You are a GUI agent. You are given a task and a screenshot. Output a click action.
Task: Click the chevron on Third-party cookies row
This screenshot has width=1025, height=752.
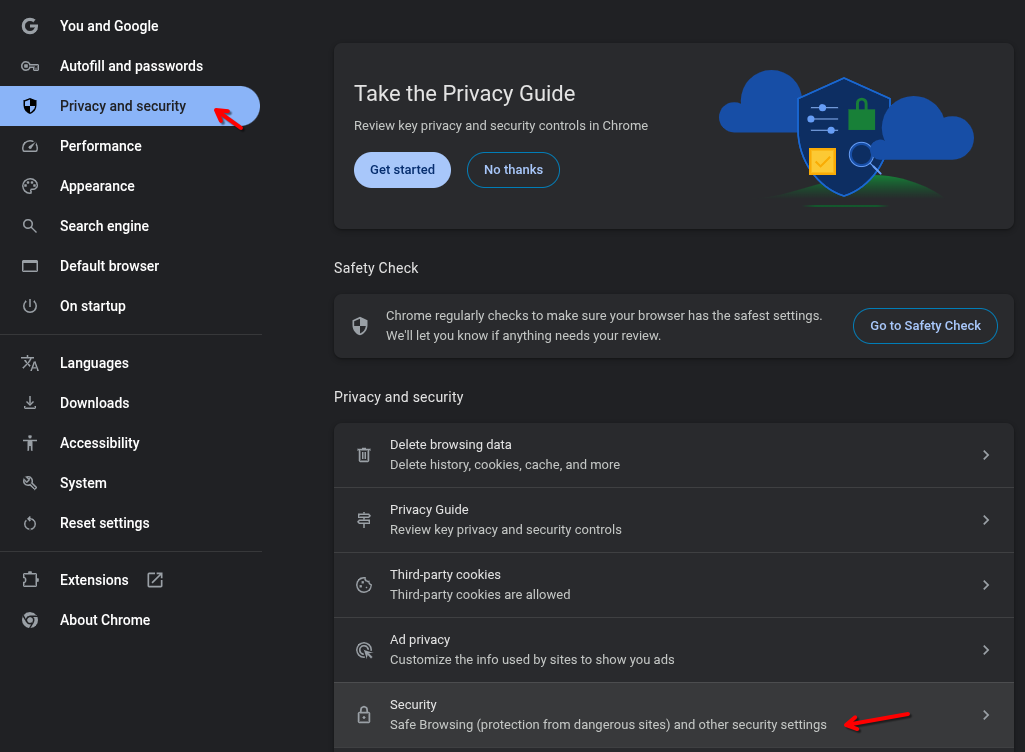coord(986,585)
